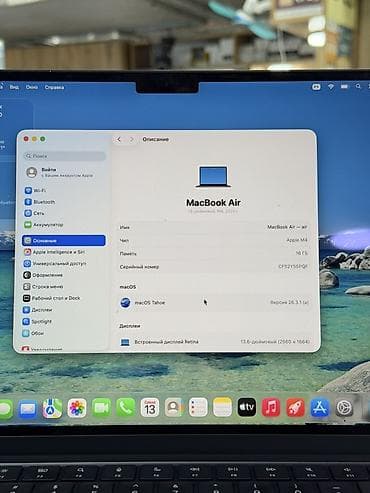Open the Phone app in the Dock

click(x=126, y=407)
